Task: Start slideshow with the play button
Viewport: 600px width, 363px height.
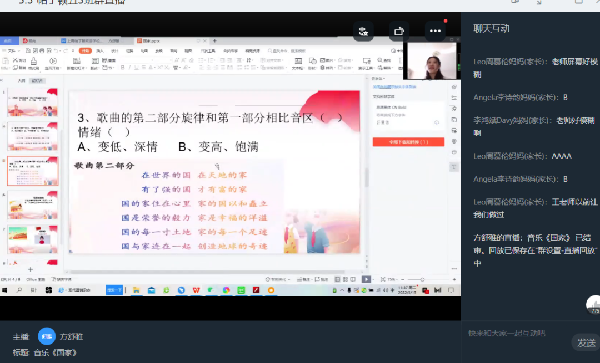Action: pos(366,279)
